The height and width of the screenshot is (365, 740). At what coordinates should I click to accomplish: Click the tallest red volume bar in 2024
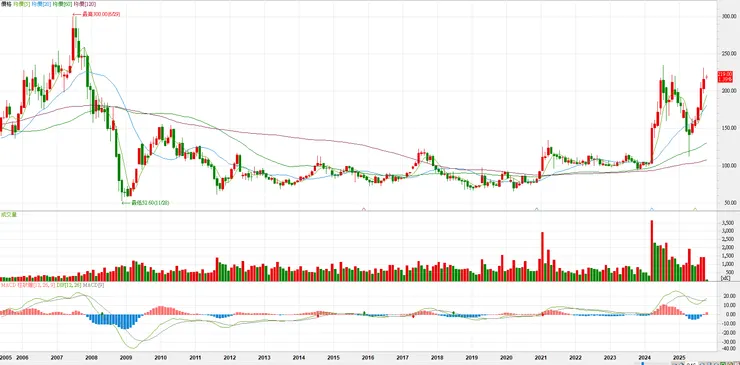click(652, 251)
